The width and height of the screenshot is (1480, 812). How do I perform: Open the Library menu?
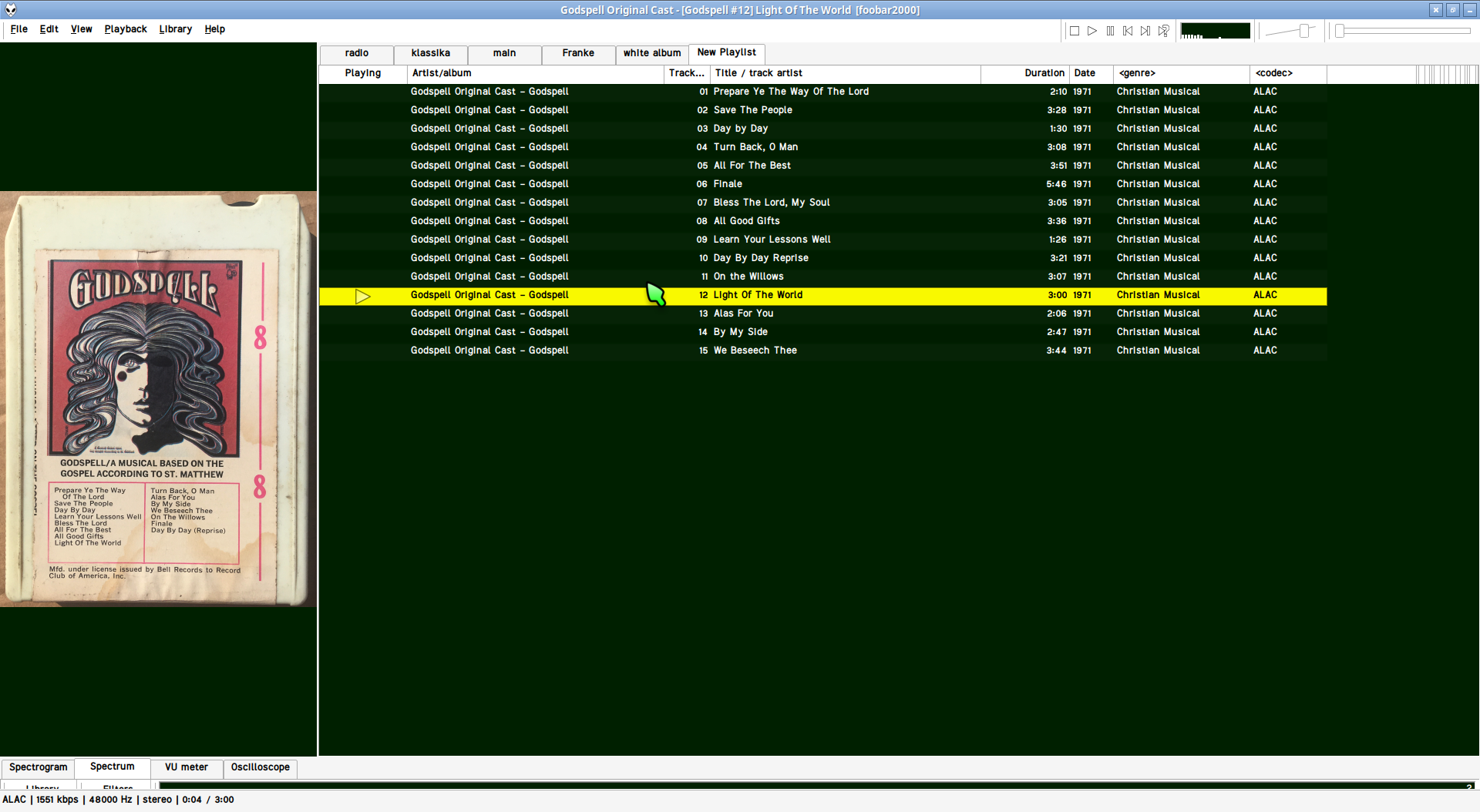(176, 29)
